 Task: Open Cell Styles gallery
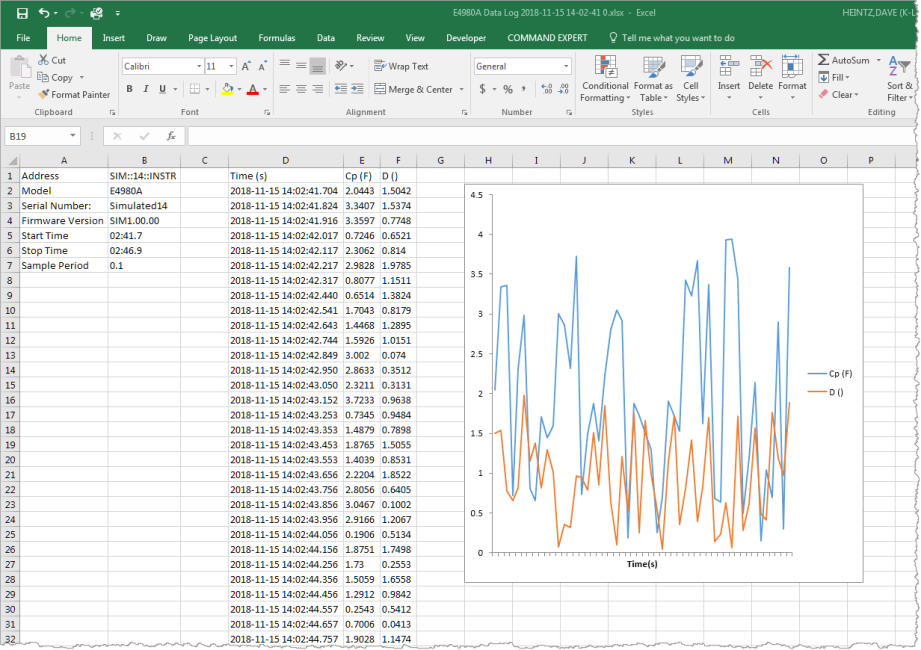tap(690, 79)
